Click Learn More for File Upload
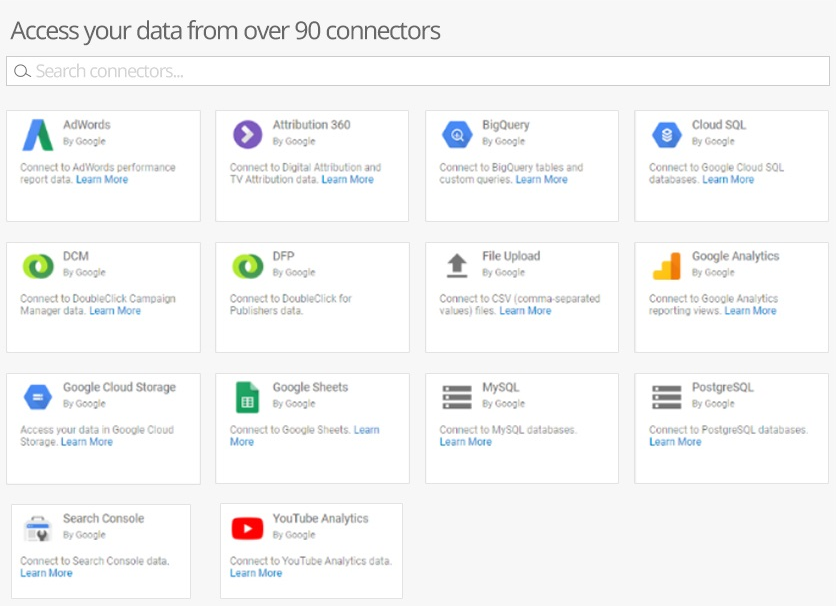 pyautogui.click(x=525, y=311)
